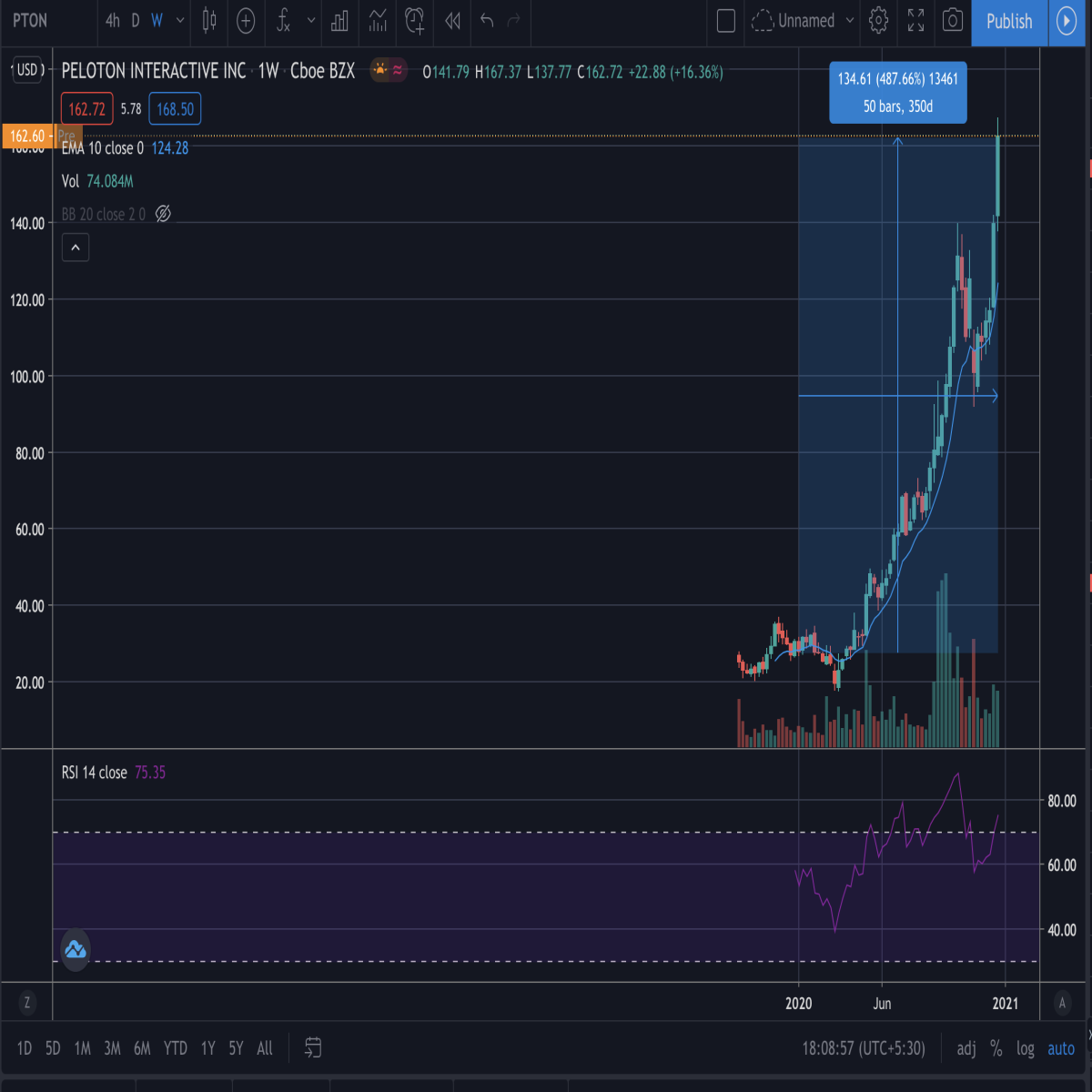Open the financials bar chart icon

[x=339, y=20]
